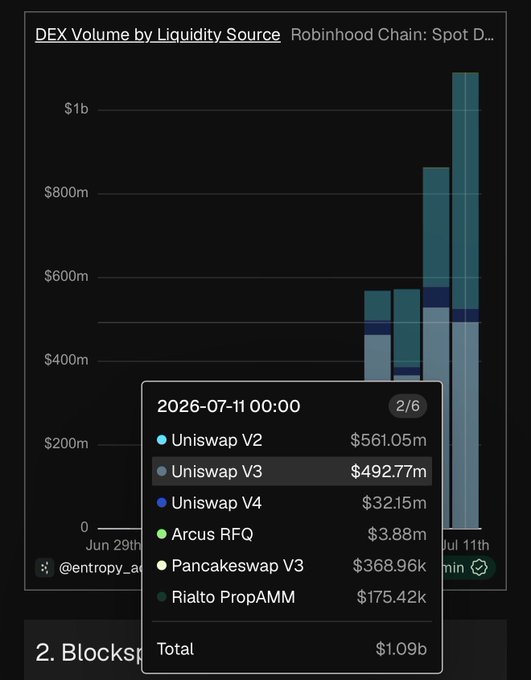Viewport: 531px width, 680px height.
Task: Open the @entropy author handle
Action: pyautogui.click(x=100, y=568)
